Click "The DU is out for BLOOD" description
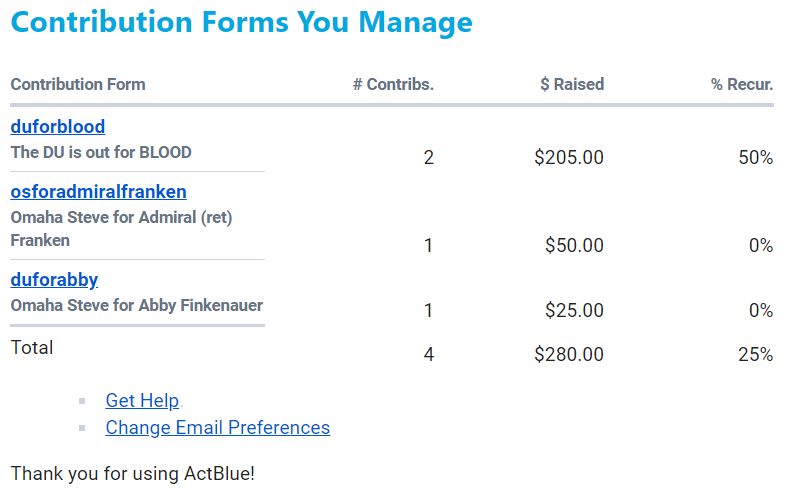 tap(101, 153)
